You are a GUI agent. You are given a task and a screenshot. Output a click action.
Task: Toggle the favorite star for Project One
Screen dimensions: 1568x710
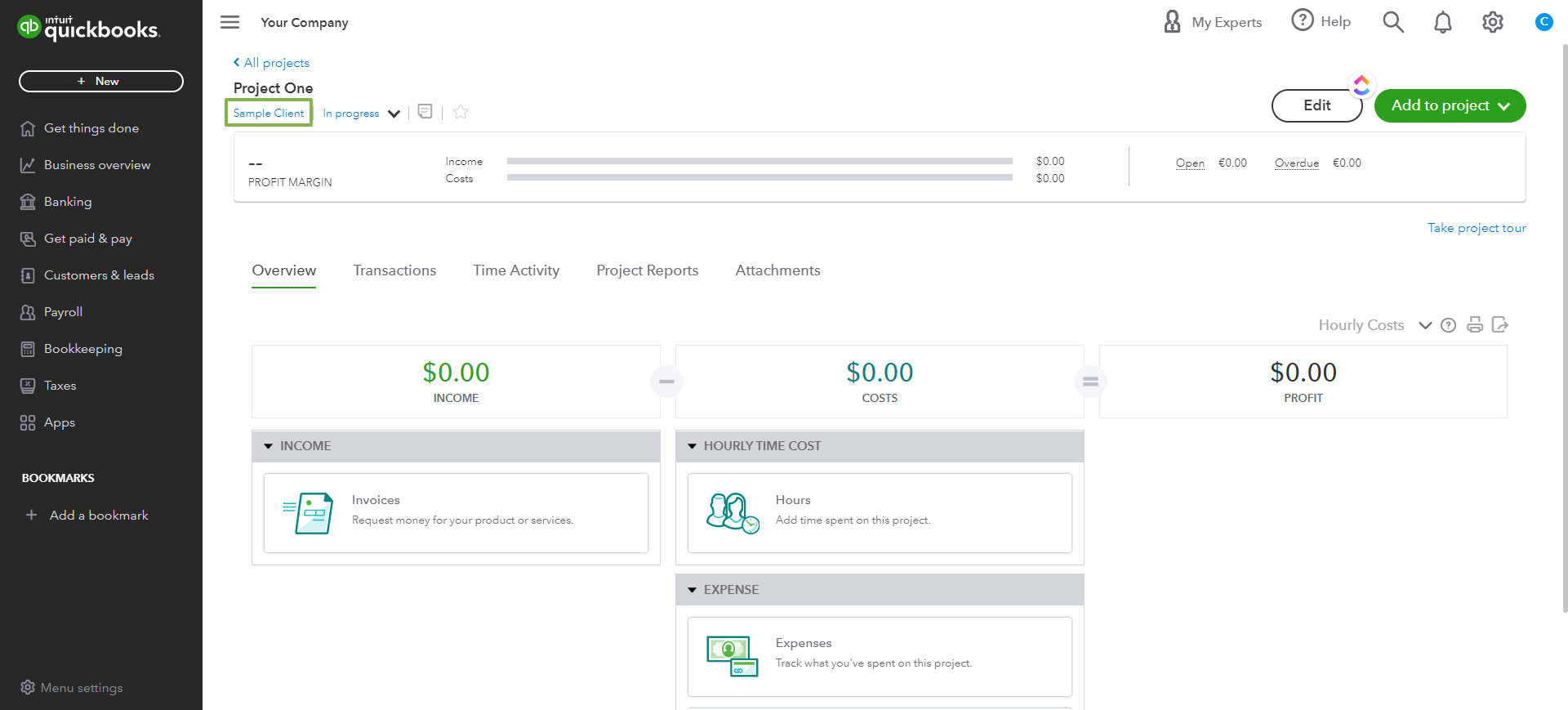click(x=461, y=112)
